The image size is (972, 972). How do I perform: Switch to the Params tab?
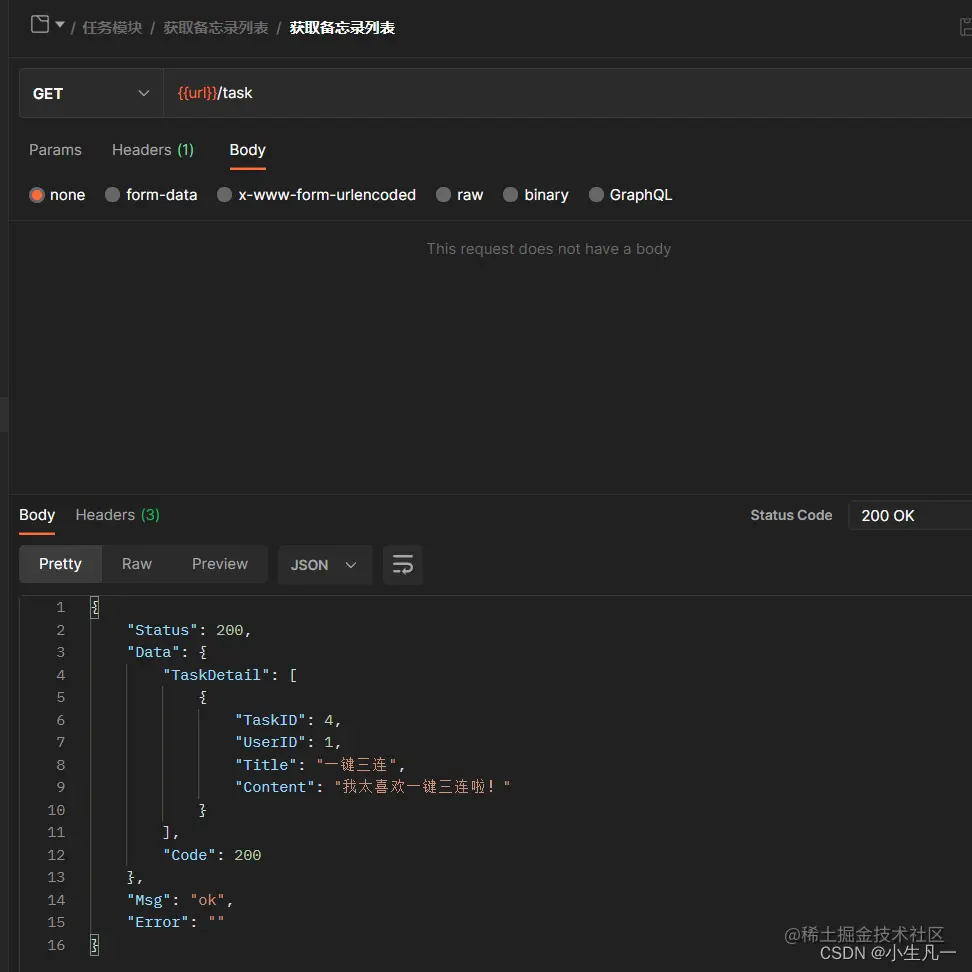(55, 150)
